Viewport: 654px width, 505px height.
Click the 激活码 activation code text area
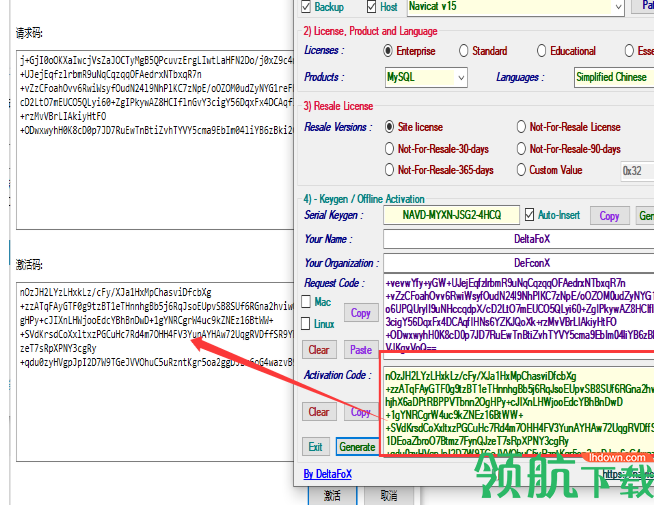[x=155, y=372]
